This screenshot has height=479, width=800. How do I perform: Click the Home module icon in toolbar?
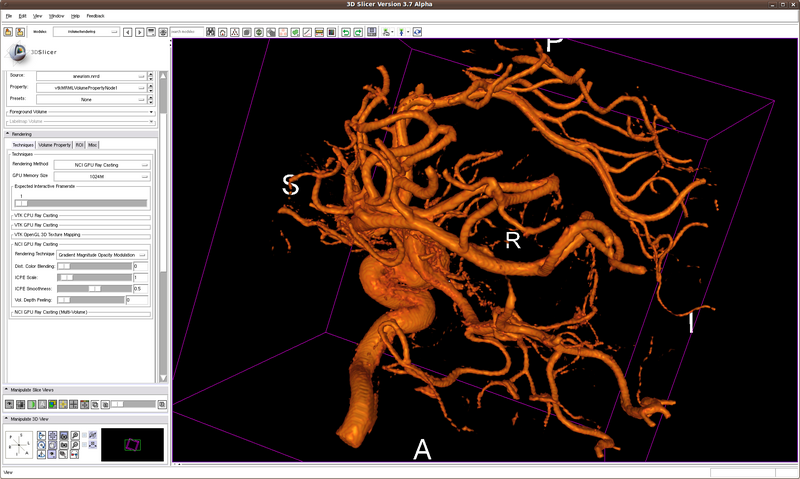(x=222, y=33)
